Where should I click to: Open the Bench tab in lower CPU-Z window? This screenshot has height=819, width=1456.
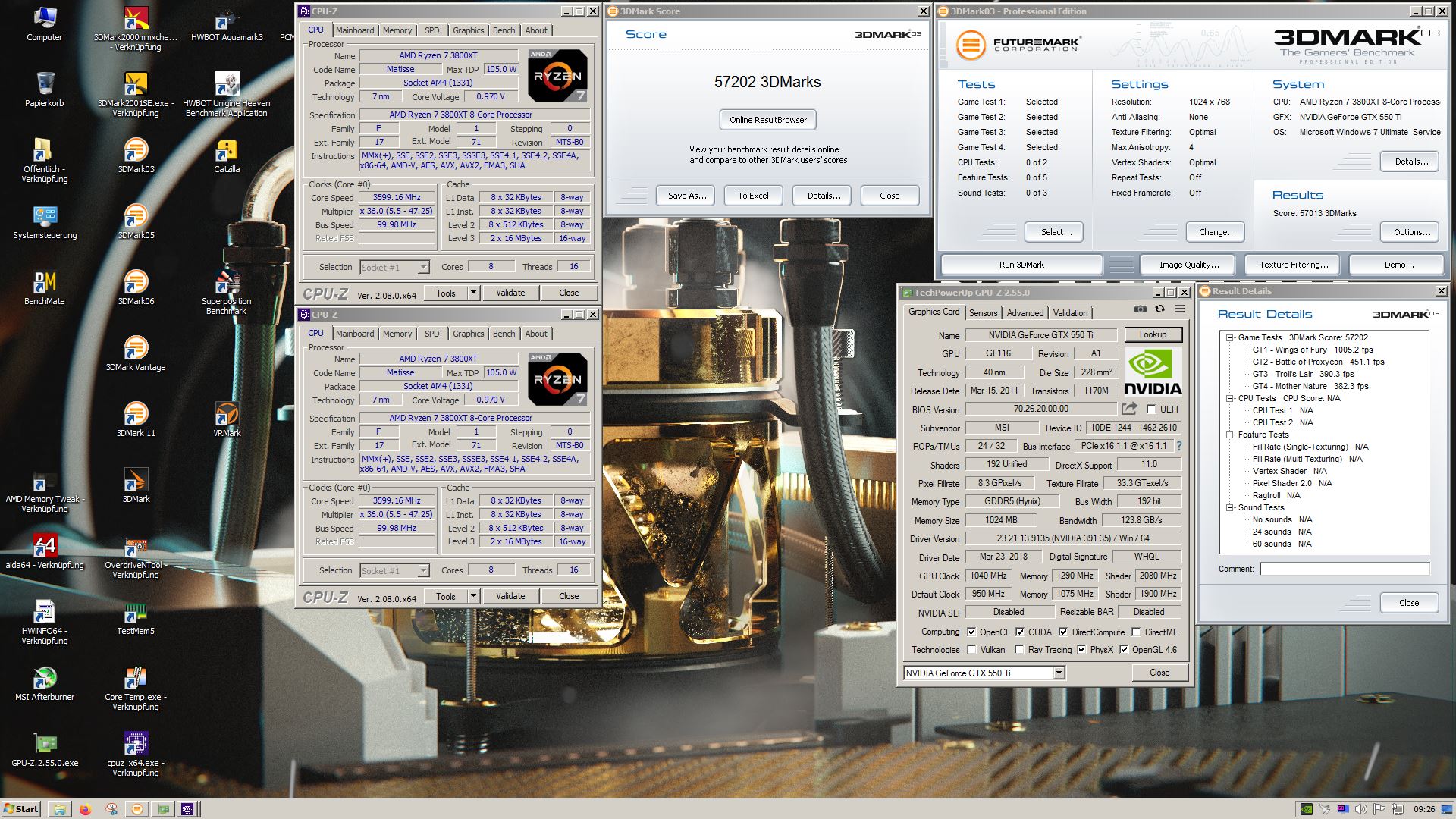504,334
